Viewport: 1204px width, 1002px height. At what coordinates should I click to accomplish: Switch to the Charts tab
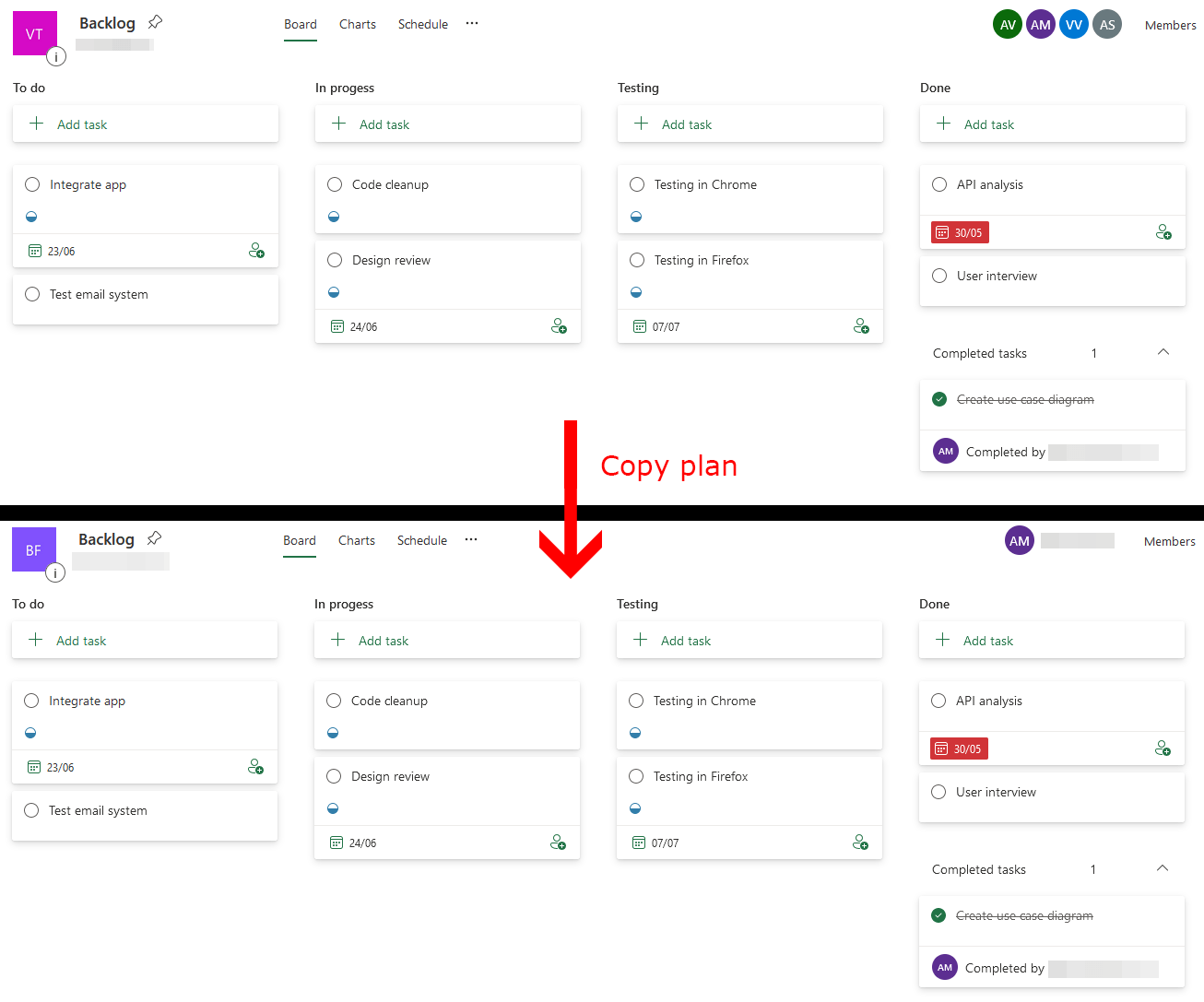click(357, 24)
